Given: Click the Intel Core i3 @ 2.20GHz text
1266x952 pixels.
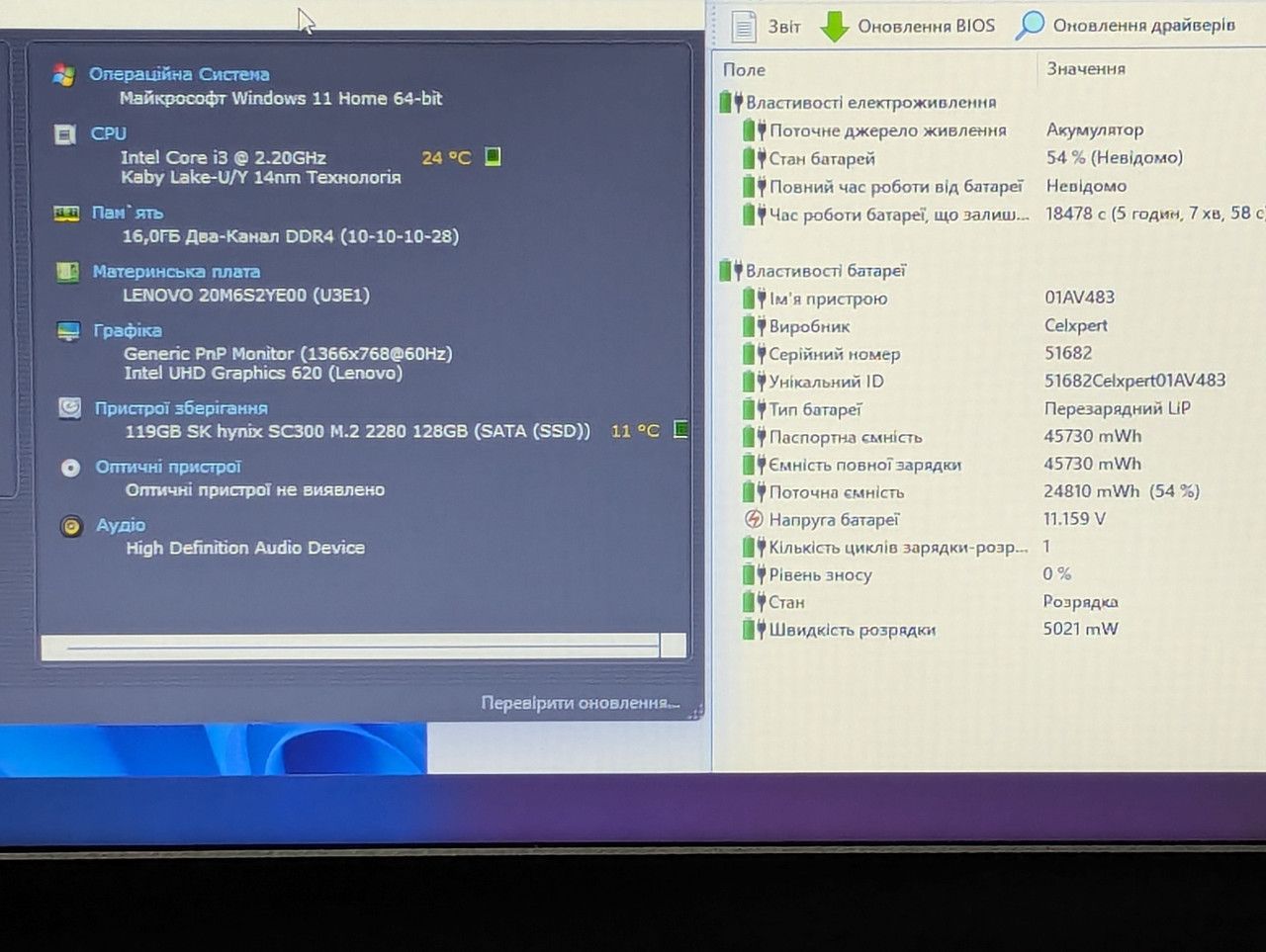Looking at the screenshot, I should click(x=224, y=157).
